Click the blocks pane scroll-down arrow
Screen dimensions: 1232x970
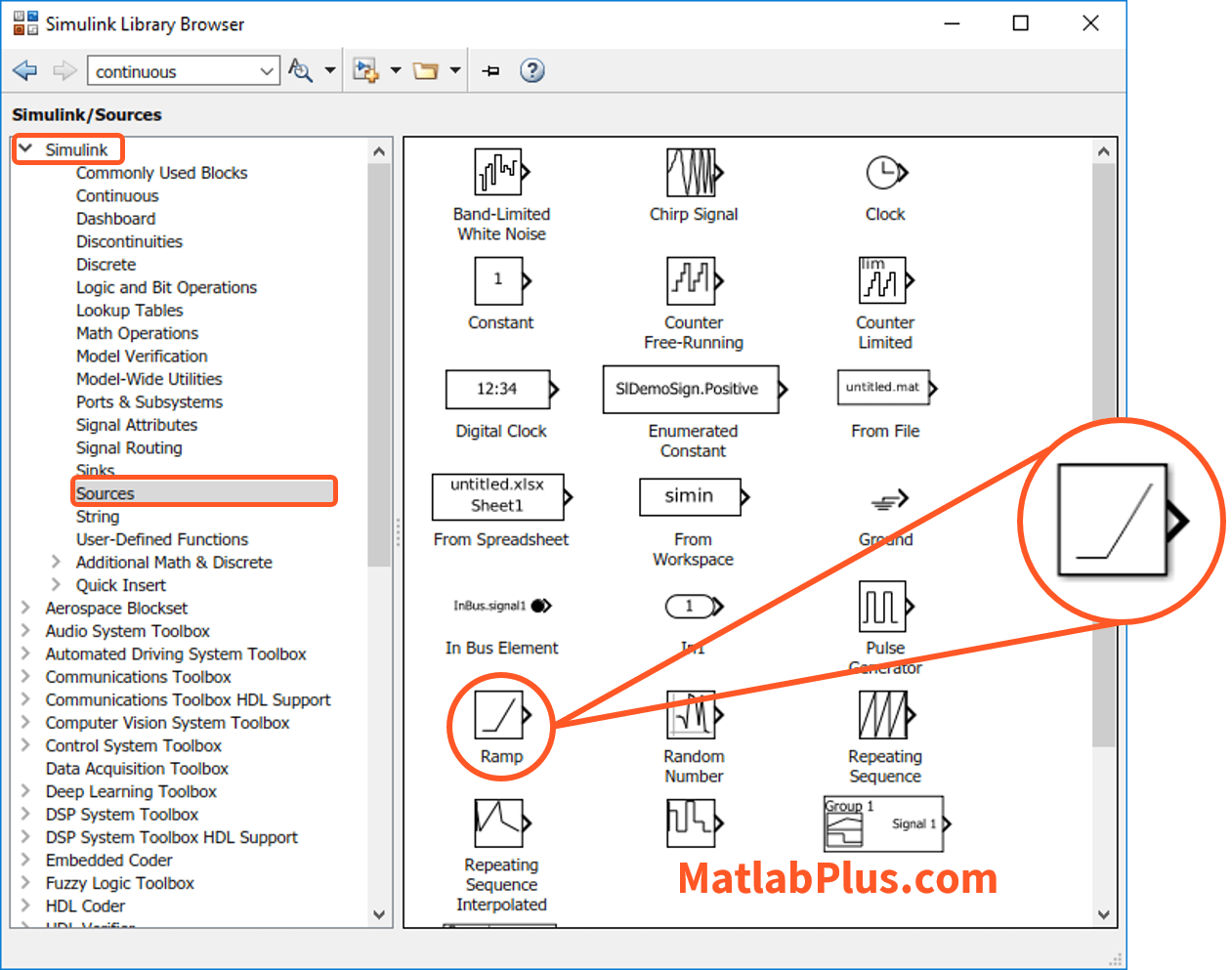(x=1103, y=915)
